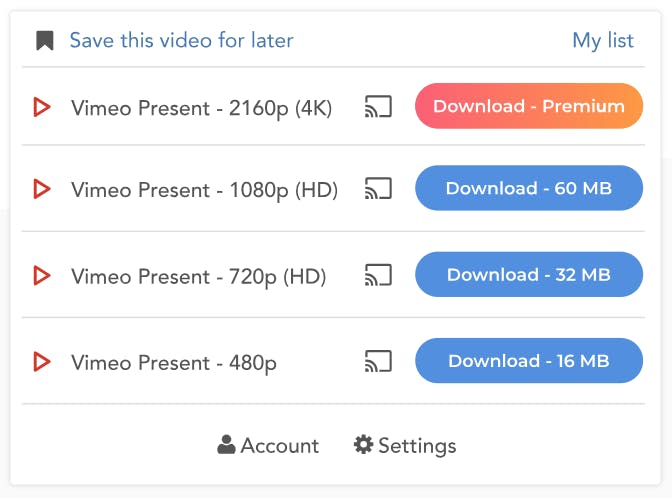
Task: Open the Save this video for later link
Action: (x=181, y=40)
